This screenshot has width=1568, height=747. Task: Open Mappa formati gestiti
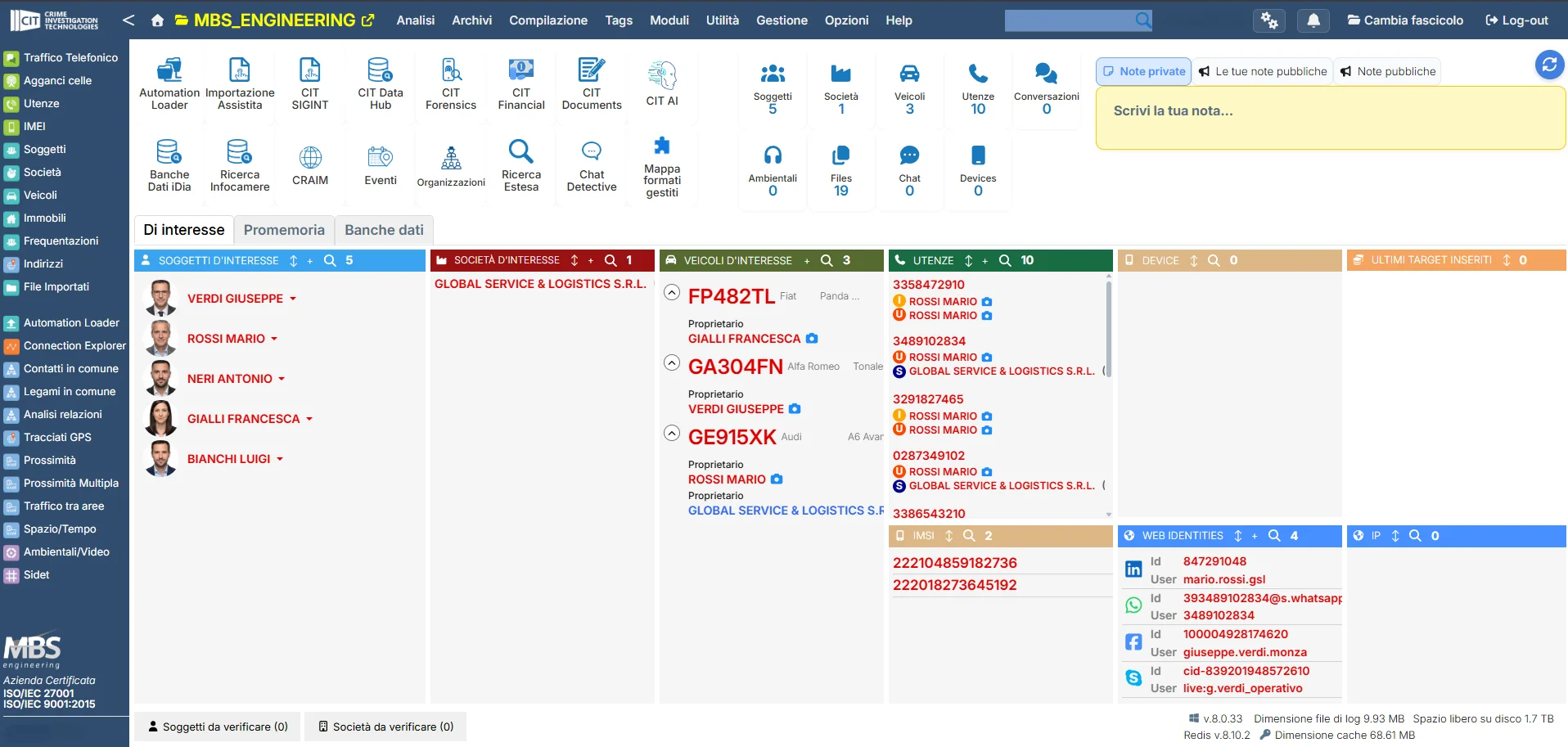click(x=662, y=168)
